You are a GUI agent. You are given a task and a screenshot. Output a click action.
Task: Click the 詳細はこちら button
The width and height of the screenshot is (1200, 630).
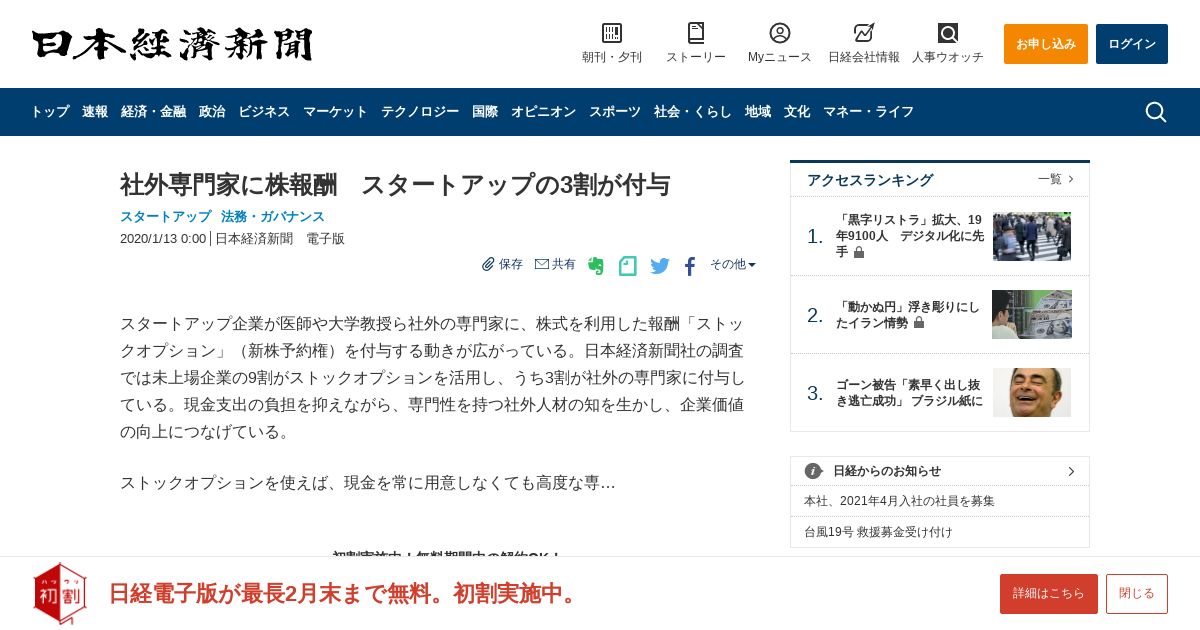point(1049,594)
